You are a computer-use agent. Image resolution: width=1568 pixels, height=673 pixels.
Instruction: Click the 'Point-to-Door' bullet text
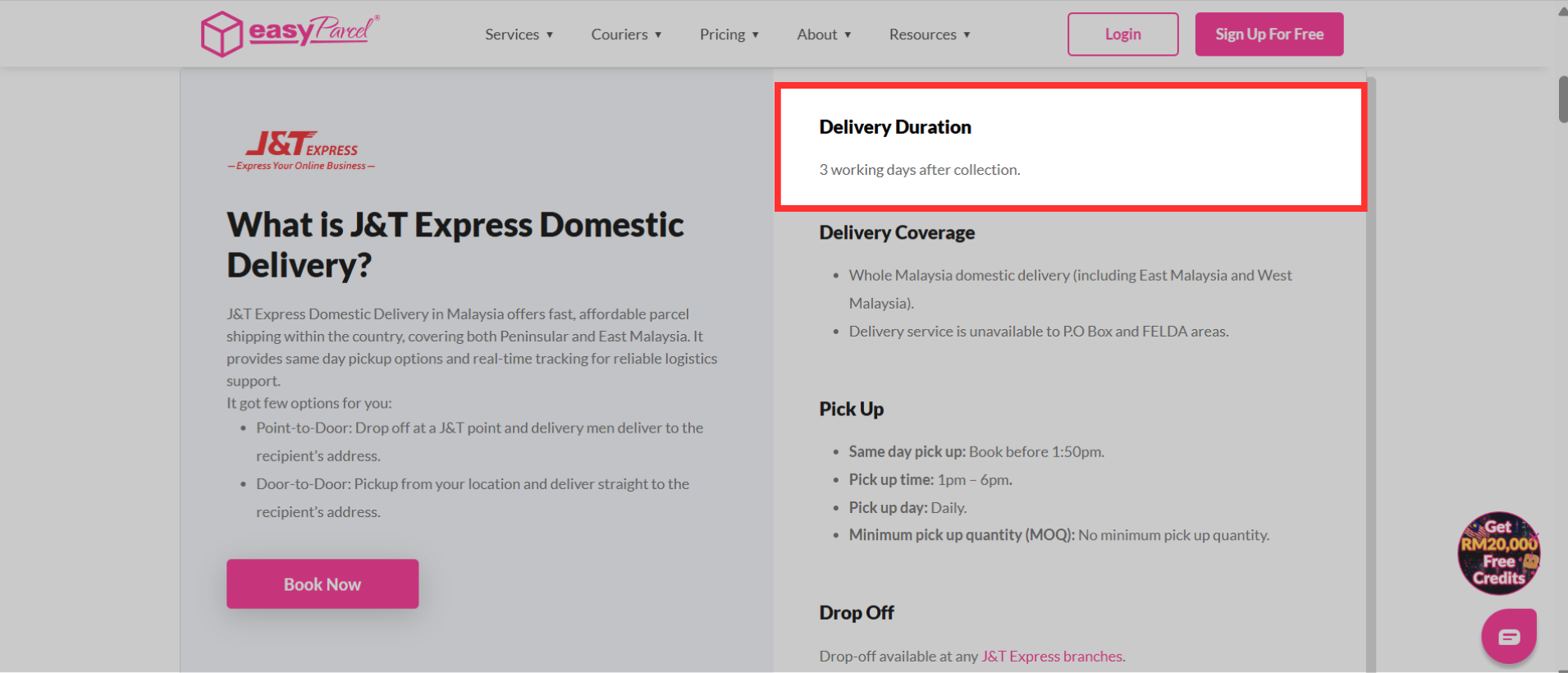point(479,442)
